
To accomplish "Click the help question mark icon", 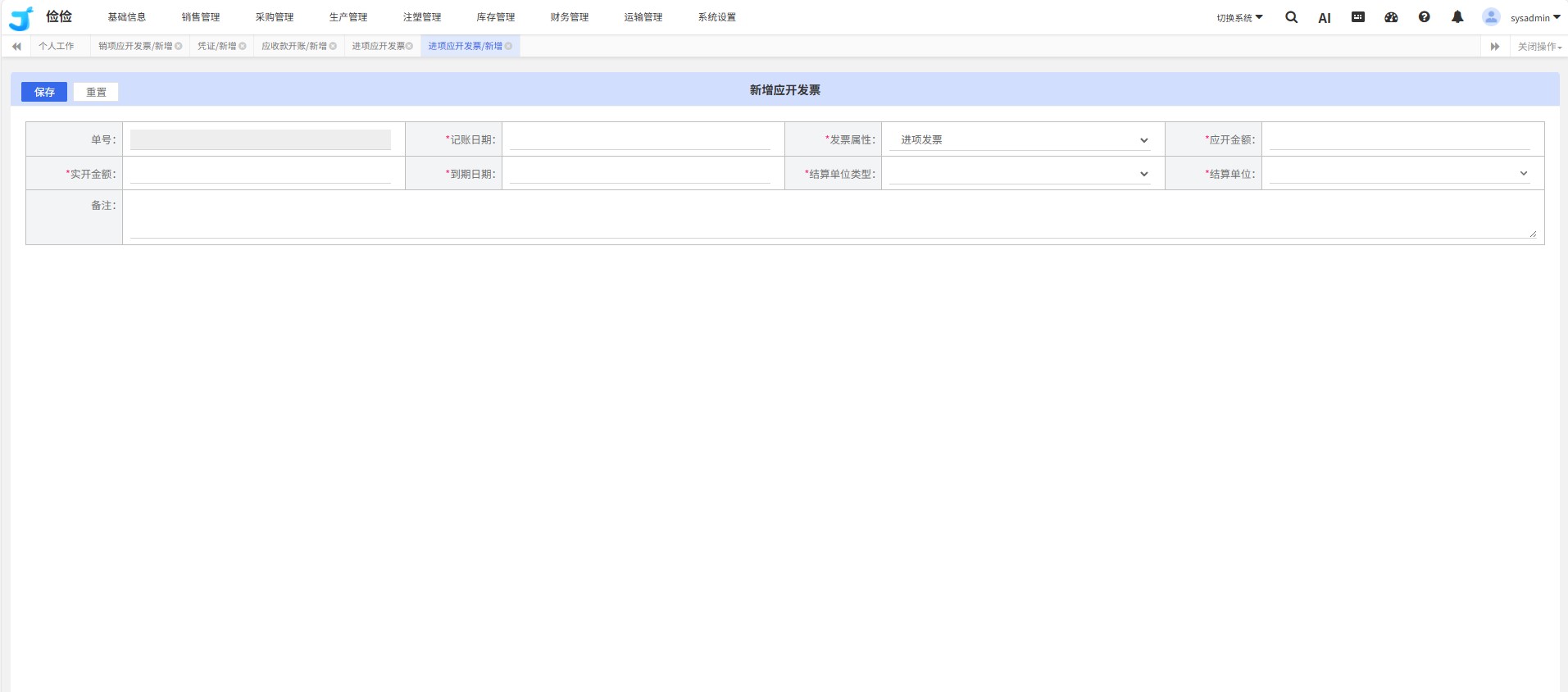I will [x=1424, y=17].
